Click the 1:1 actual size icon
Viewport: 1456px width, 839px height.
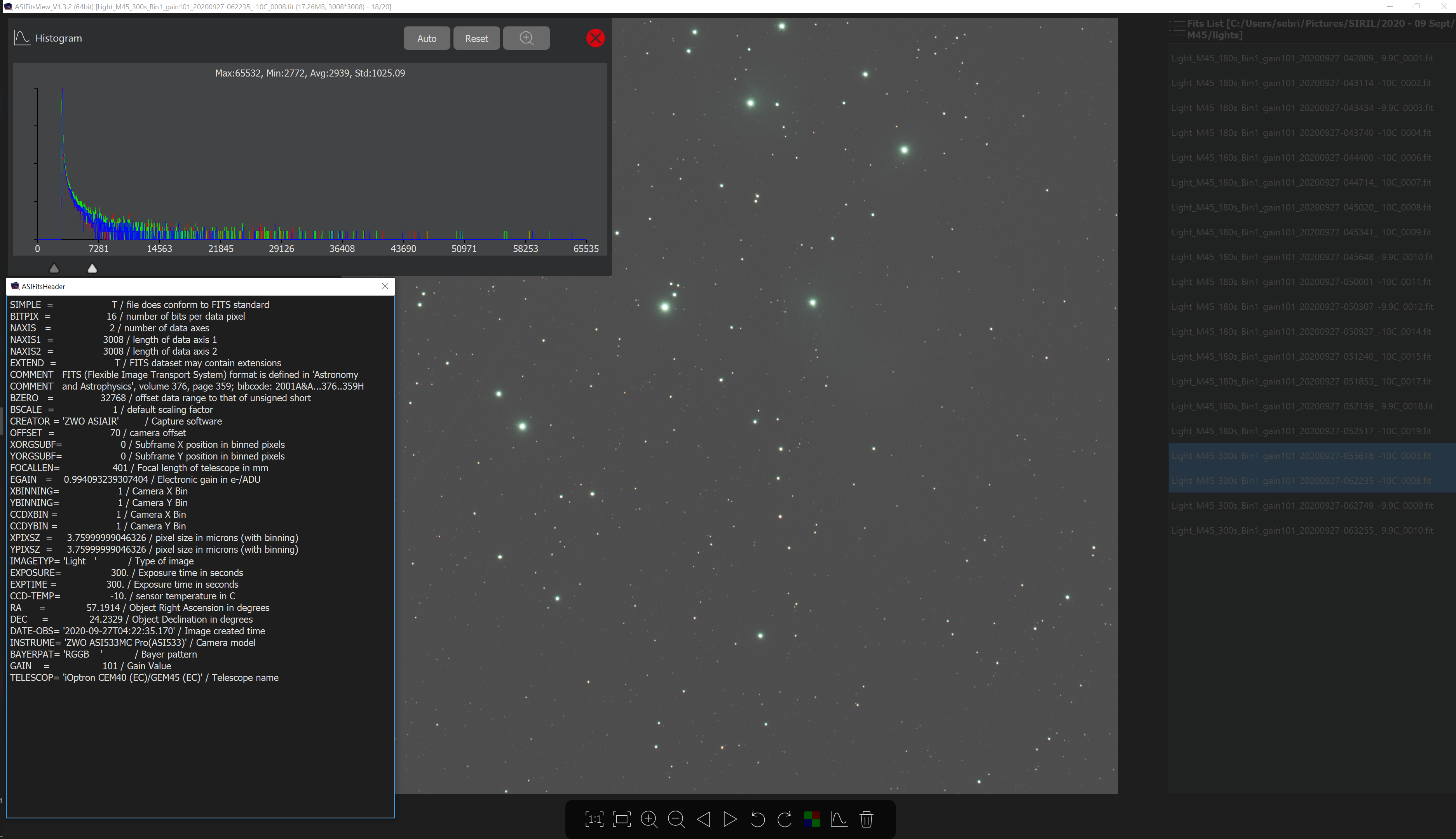pyautogui.click(x=594, y=819)
